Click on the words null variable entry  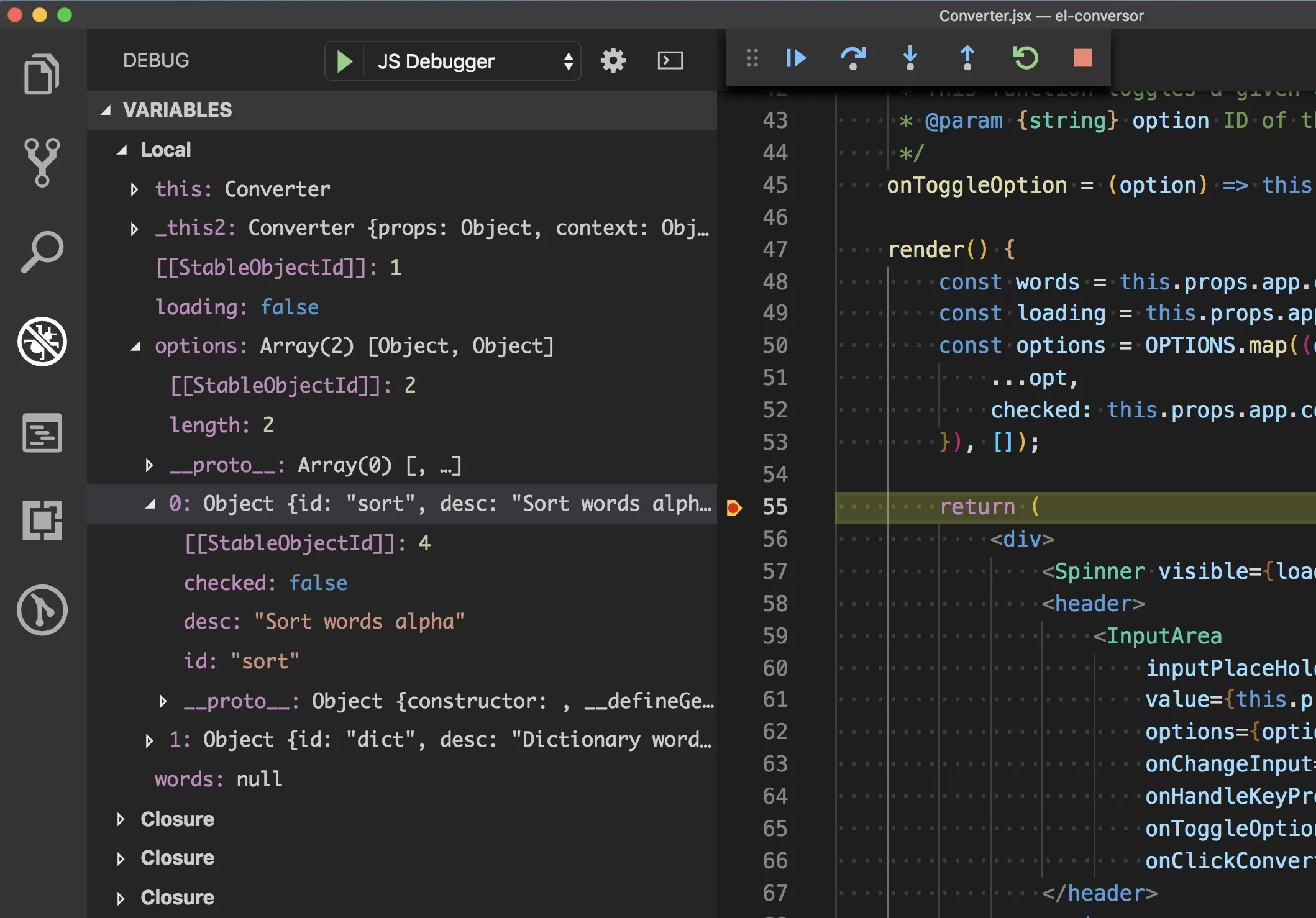point(215,779)
